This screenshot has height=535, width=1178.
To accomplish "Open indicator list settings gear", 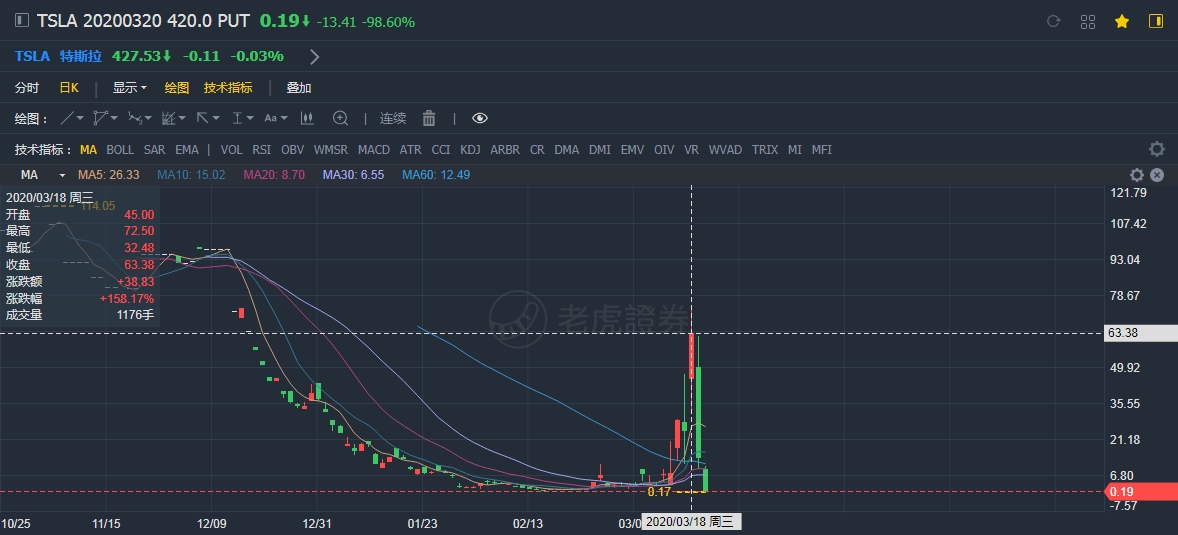I will pyautogui.click(x=1156, y=149).
